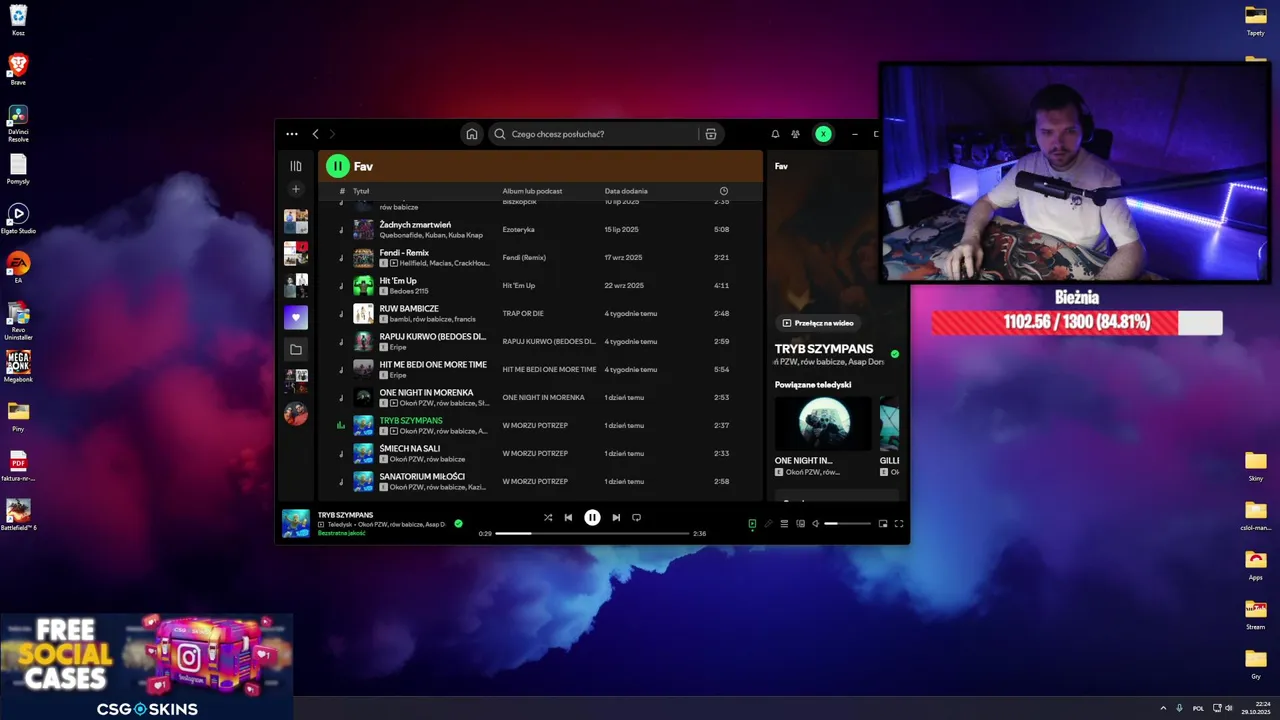Toggle the Now Playing view icon

(752, 523)
